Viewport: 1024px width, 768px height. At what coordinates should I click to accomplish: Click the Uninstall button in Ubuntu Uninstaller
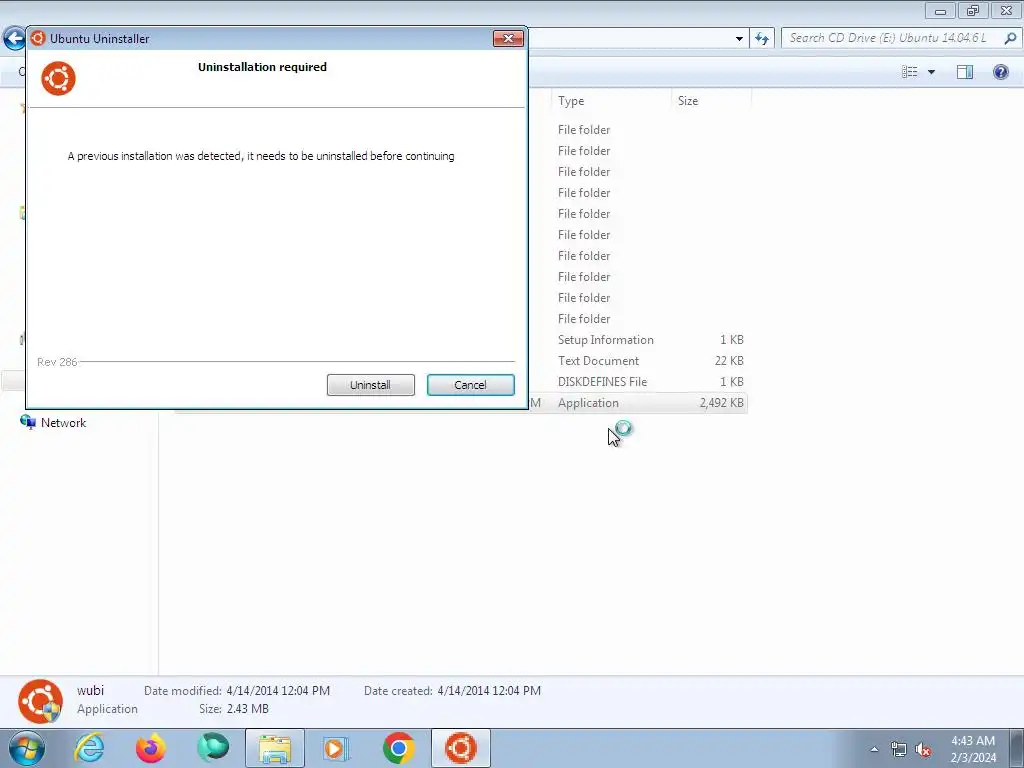370,385
